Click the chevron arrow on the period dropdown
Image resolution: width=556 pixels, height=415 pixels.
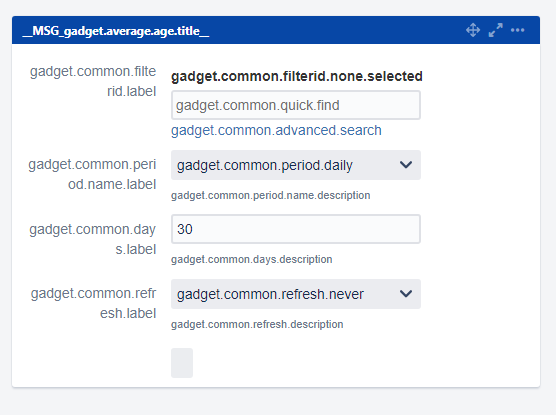[406, 165]
